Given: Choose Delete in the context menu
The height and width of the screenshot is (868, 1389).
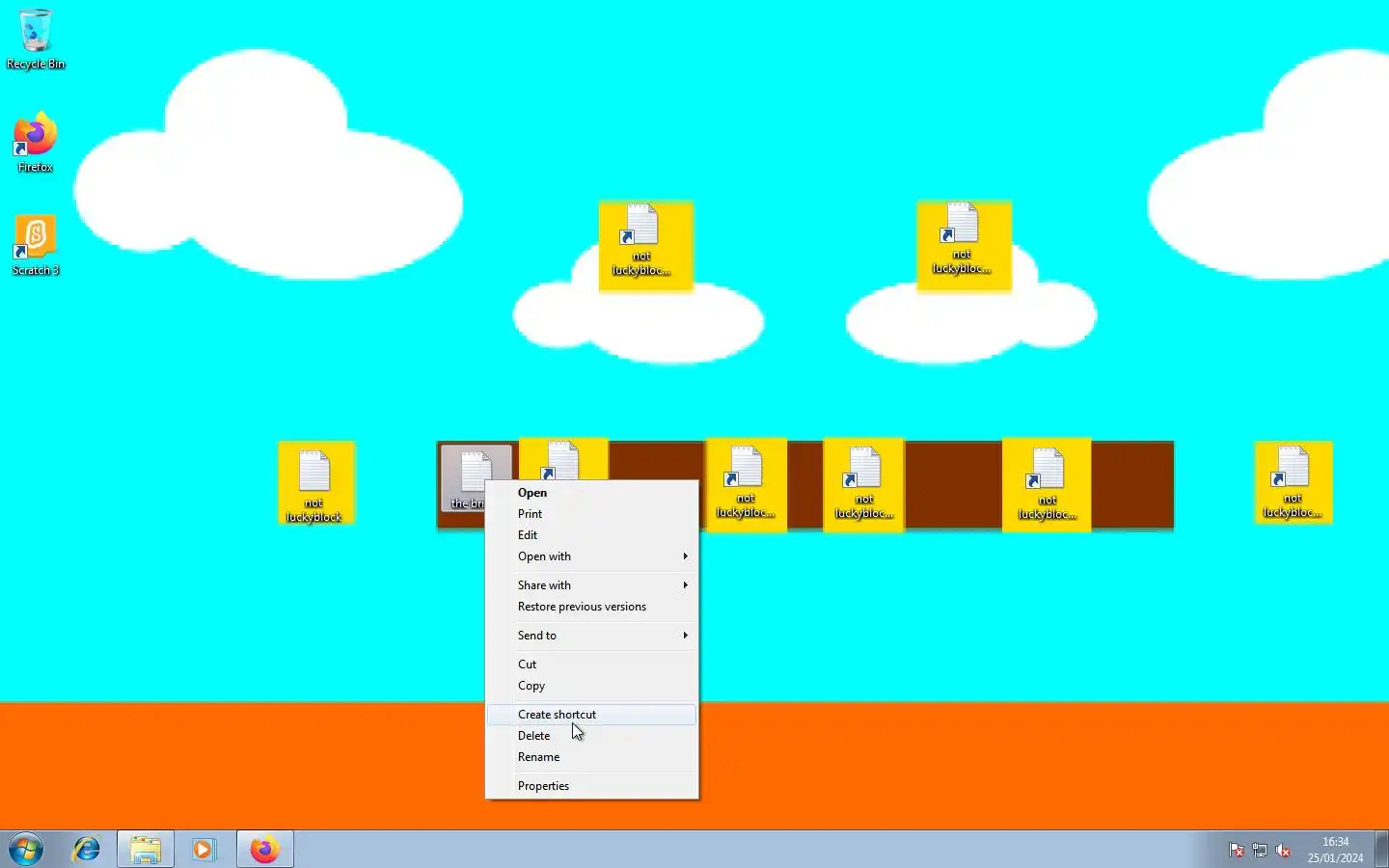Looking at the screenshot, I should [x=591, y=736].
